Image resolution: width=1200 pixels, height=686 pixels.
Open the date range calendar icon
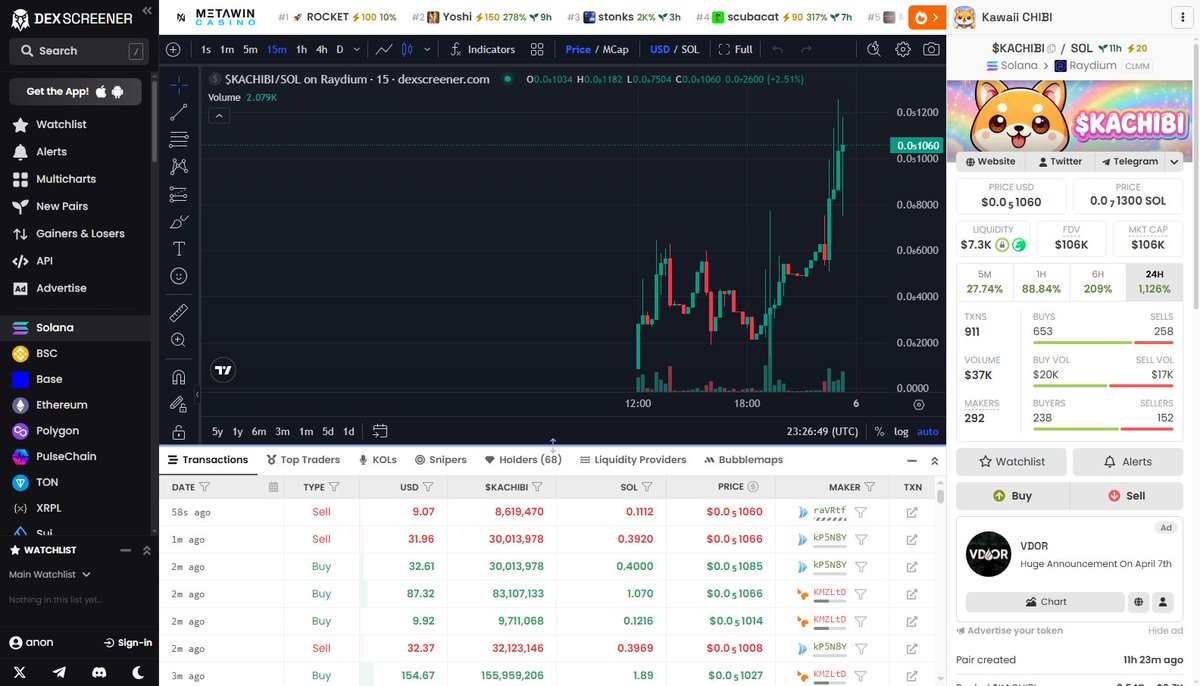[380, 431]
